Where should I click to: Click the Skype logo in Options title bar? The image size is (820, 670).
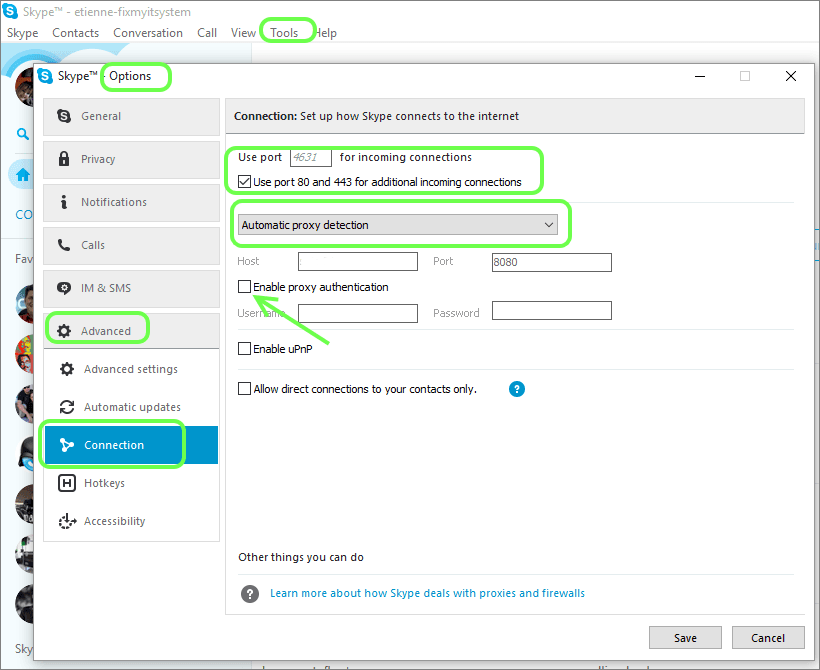pos(45,76)
